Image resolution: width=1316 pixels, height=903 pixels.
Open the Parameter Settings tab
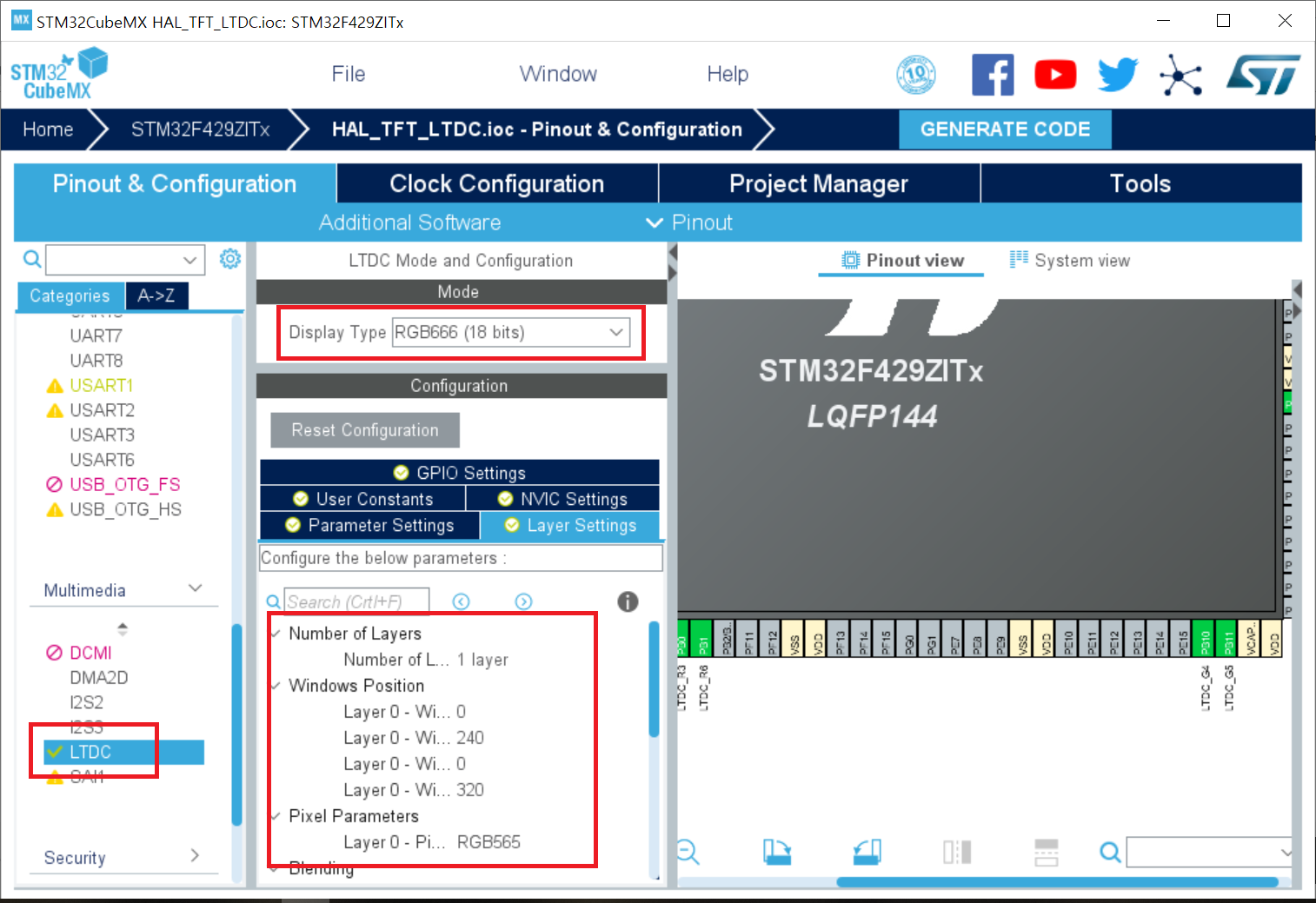pyautogui.click(x=369, y=525)
